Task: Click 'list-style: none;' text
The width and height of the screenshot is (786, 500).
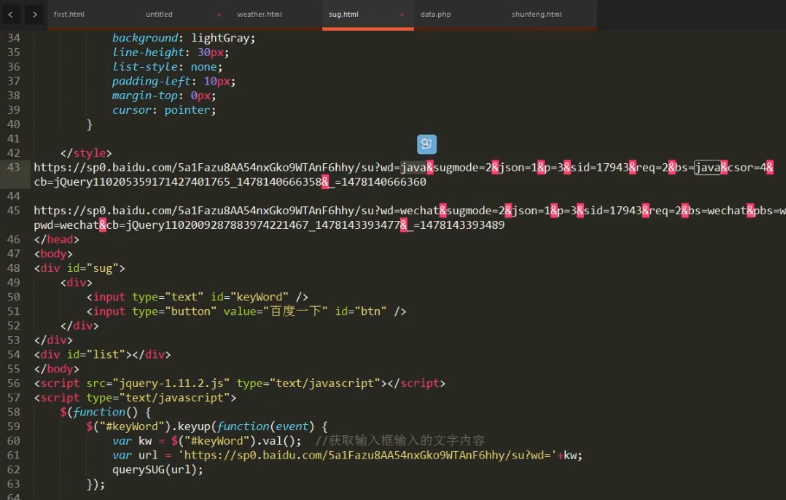Action: 167,67
